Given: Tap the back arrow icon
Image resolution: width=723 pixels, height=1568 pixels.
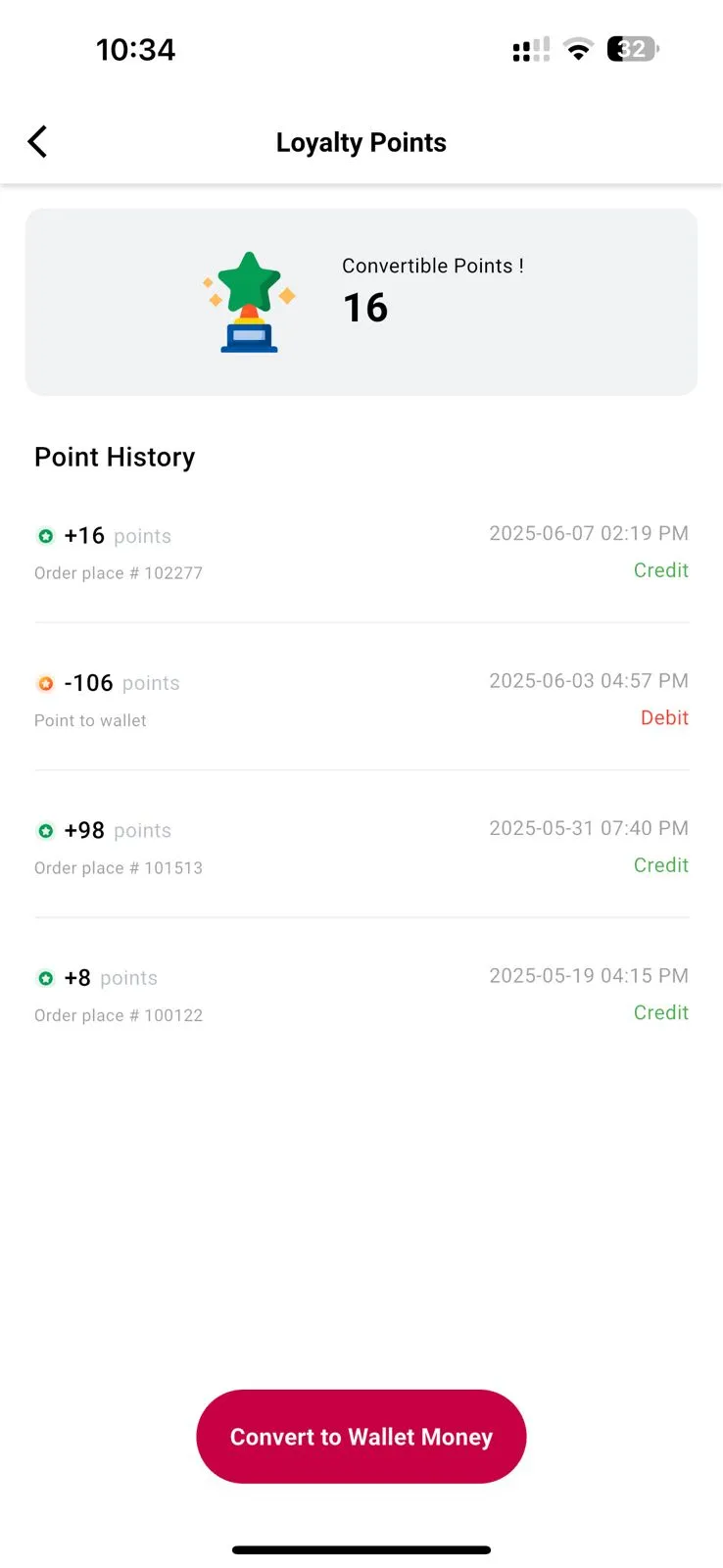Looking at the screenshot, I should [x=37, y=142].
